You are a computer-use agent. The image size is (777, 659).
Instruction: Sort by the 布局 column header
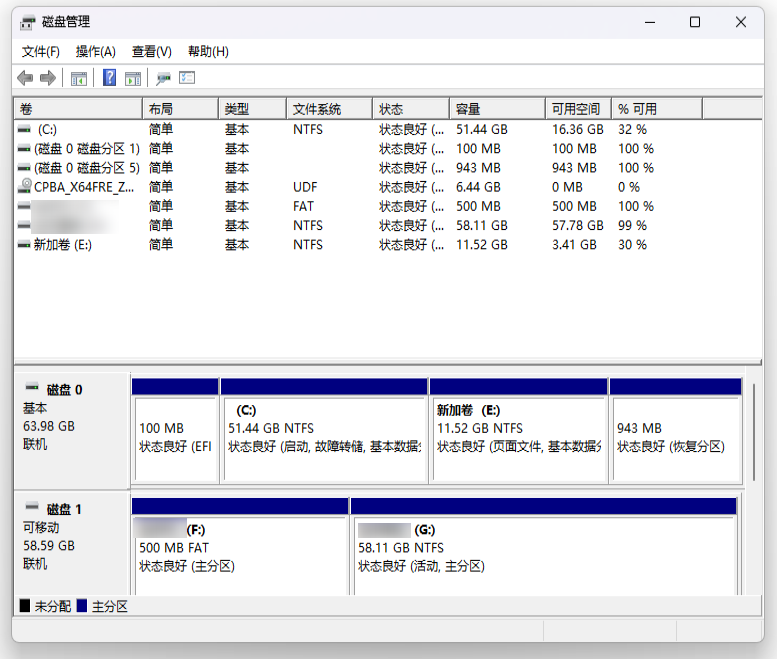click(x=181, y=109)
